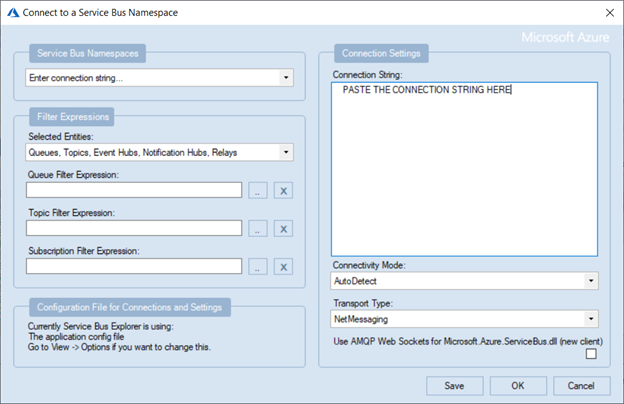This screenshot has width=624, height=404.
Task: Click the Queue Filter Expression text field
Action: coord(134,190)
